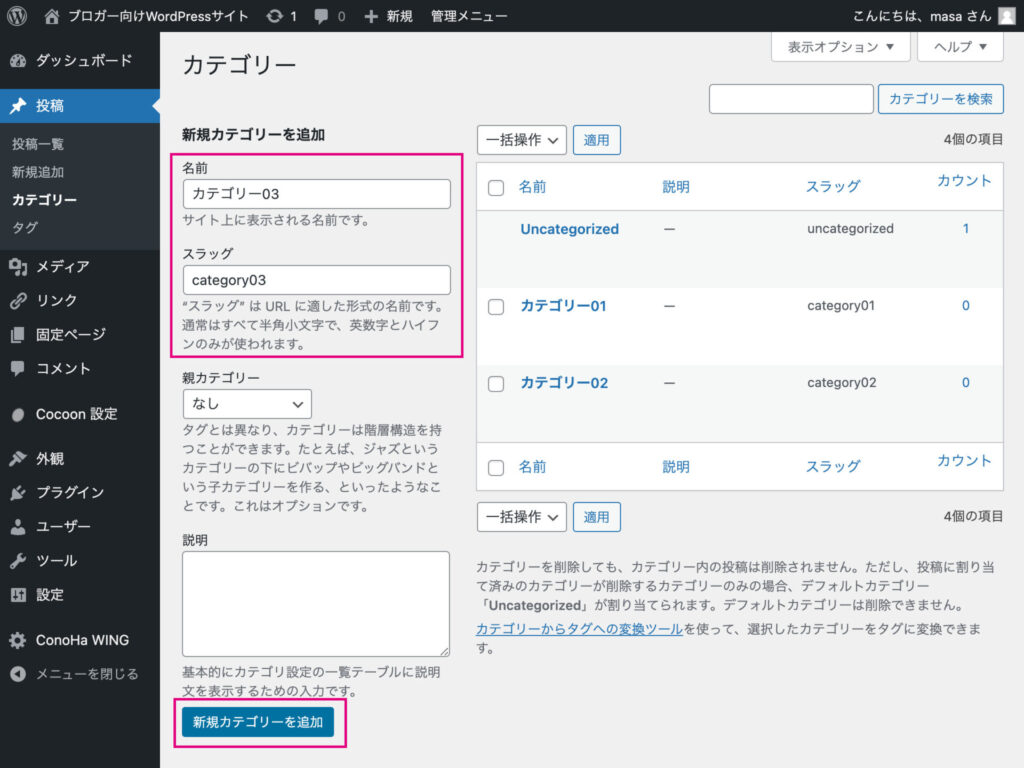
Task: Open the カテゴリー01 link
Action: click(564, 306)
